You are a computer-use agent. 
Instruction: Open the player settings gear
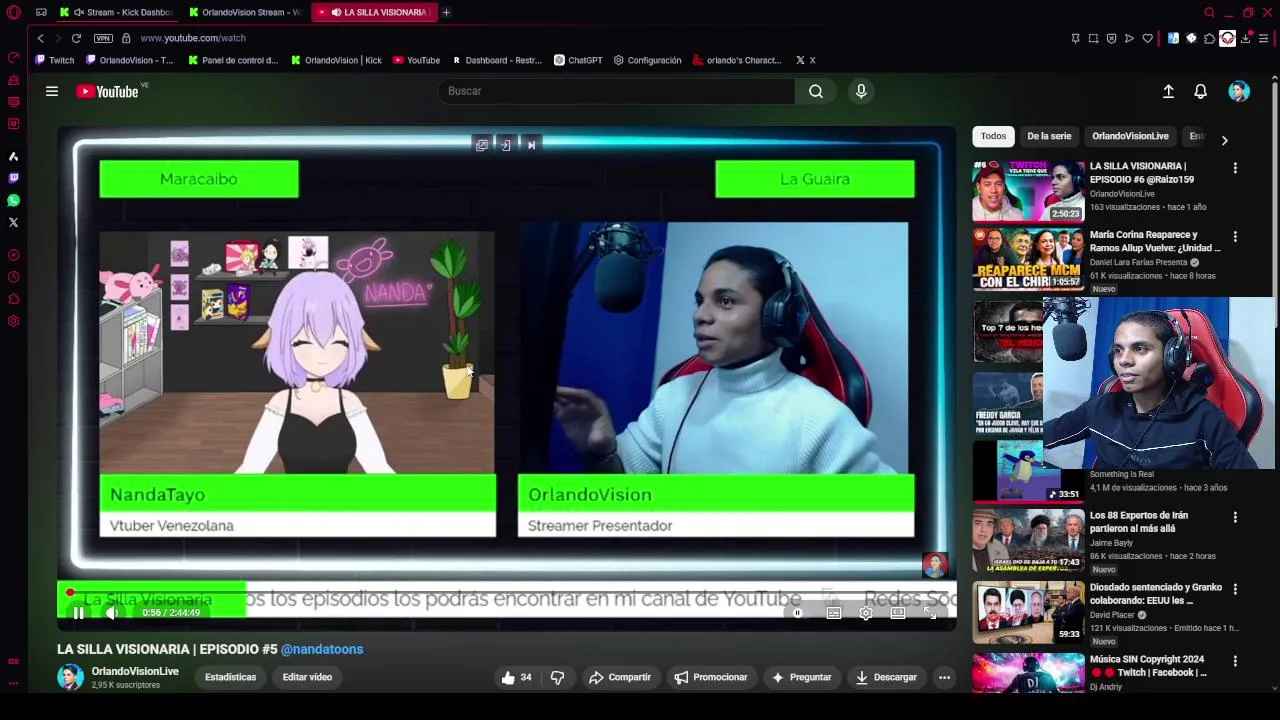click(866, 613)
